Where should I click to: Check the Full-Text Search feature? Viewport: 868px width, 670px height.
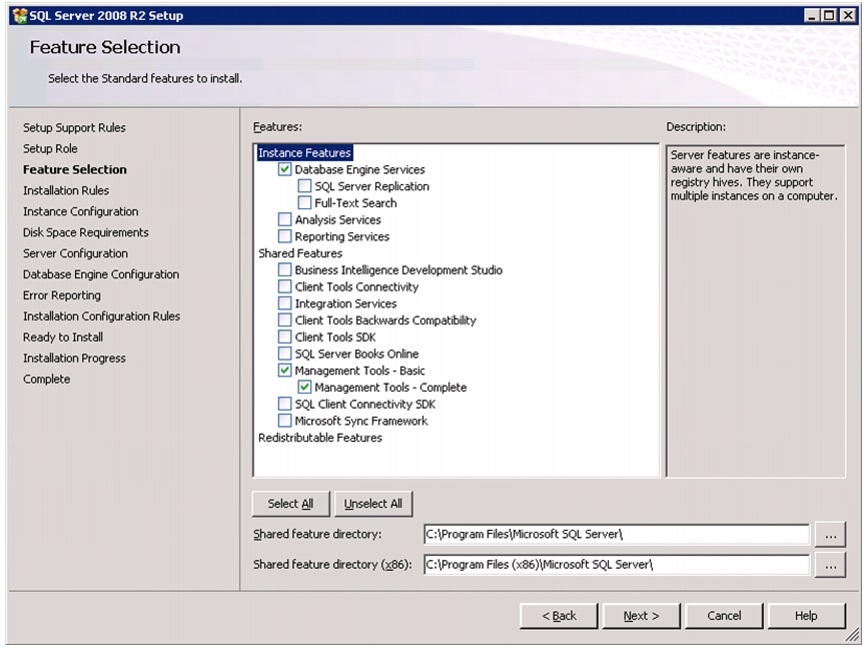(304, 203)
